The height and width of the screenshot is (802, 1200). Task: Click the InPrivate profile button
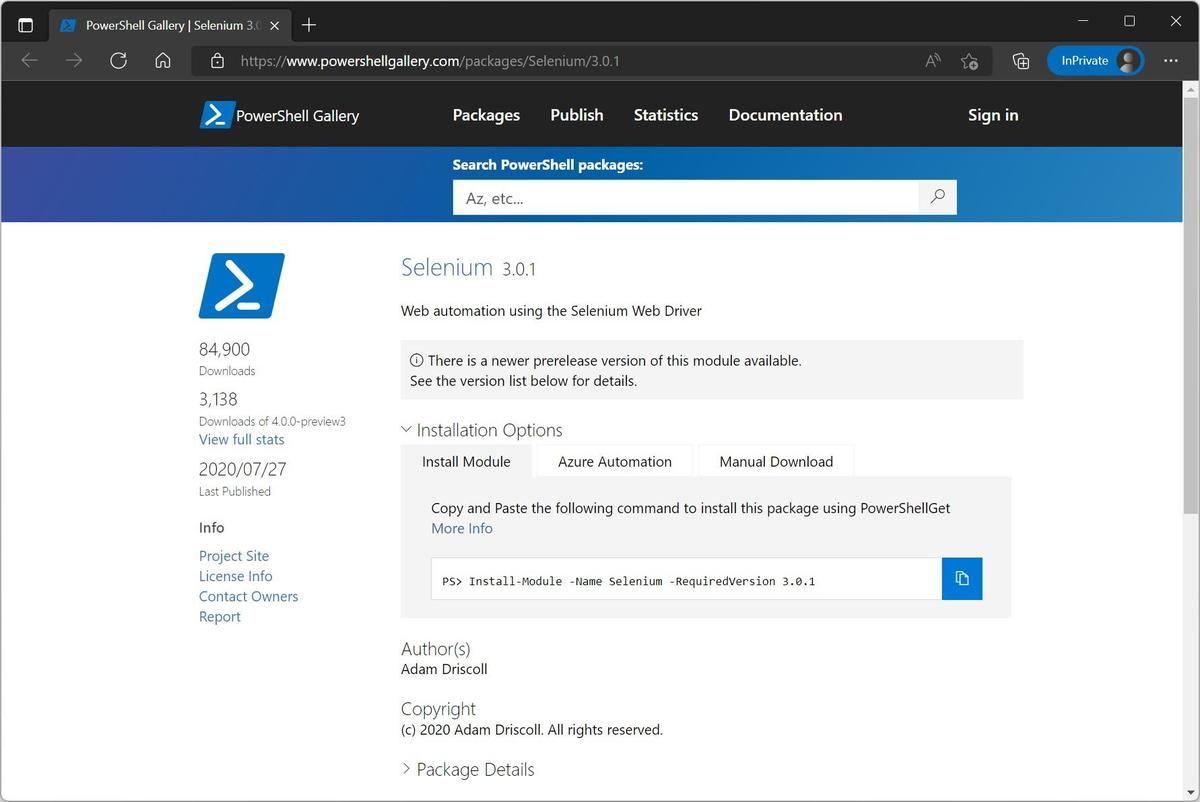(1095, 61)
